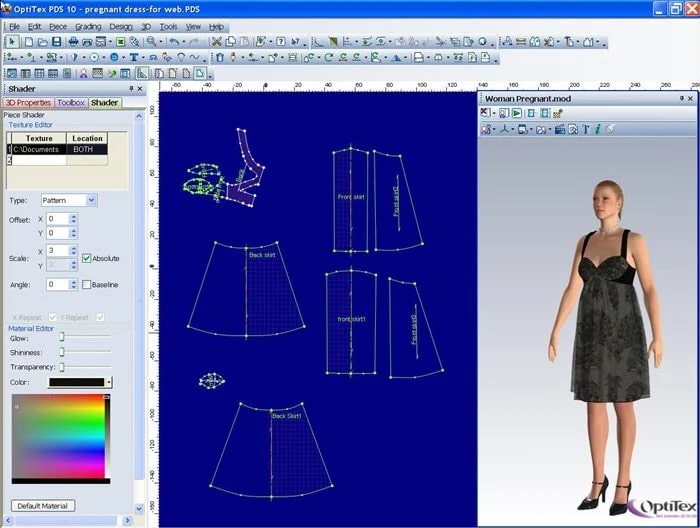Screen dimensions: 700x528
Task: Click the person model icon in bottom toolbar
Action: [x=83, y=74]
